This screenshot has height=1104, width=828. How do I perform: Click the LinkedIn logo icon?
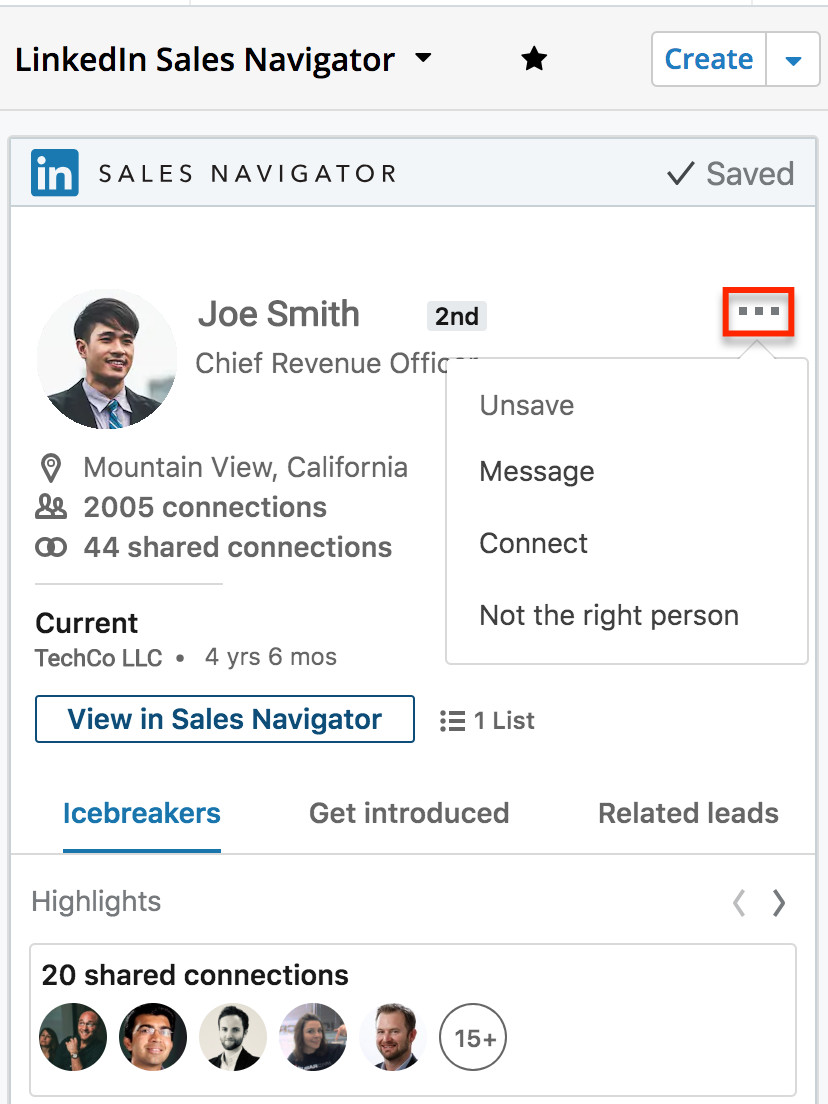(55, 172)
